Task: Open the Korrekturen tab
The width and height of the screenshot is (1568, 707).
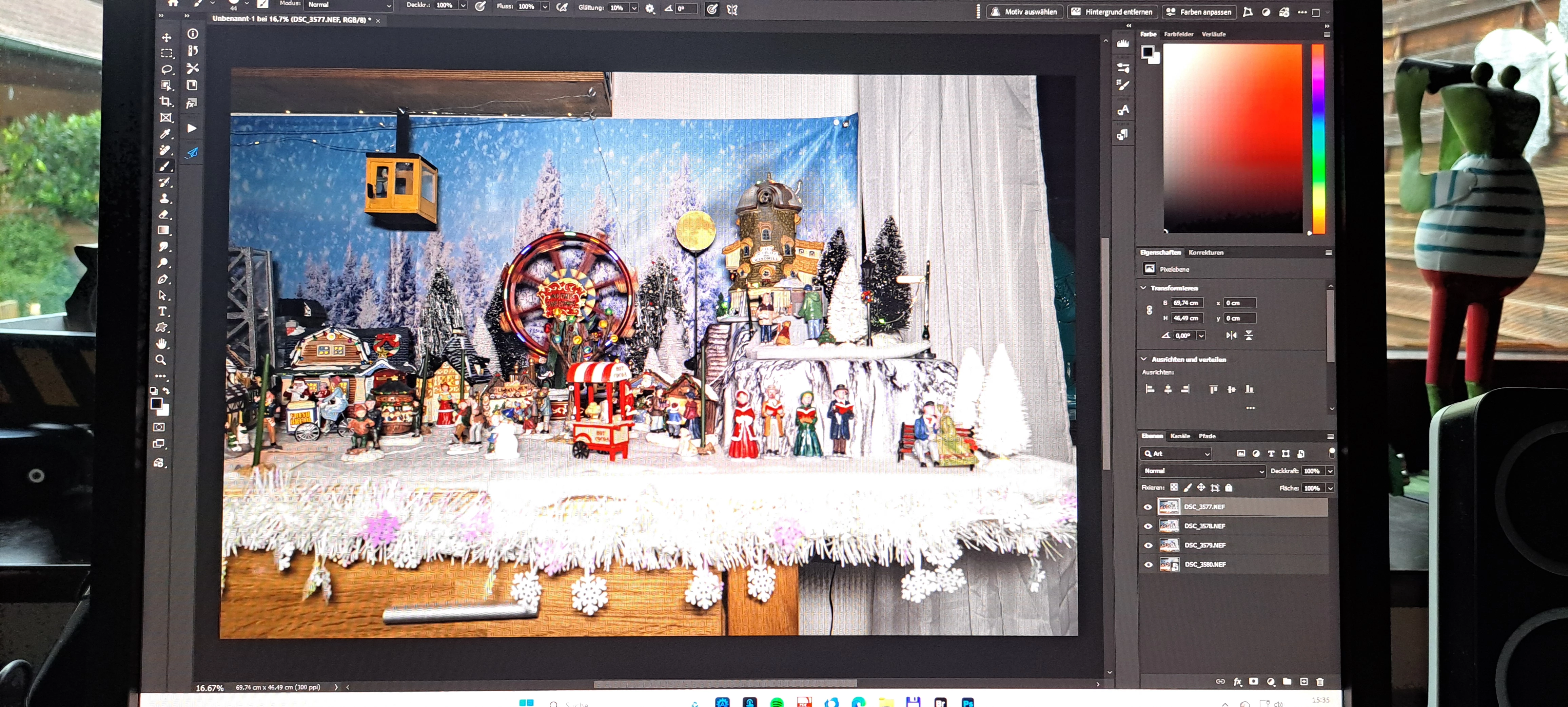Action: (x=1205, y=252)
